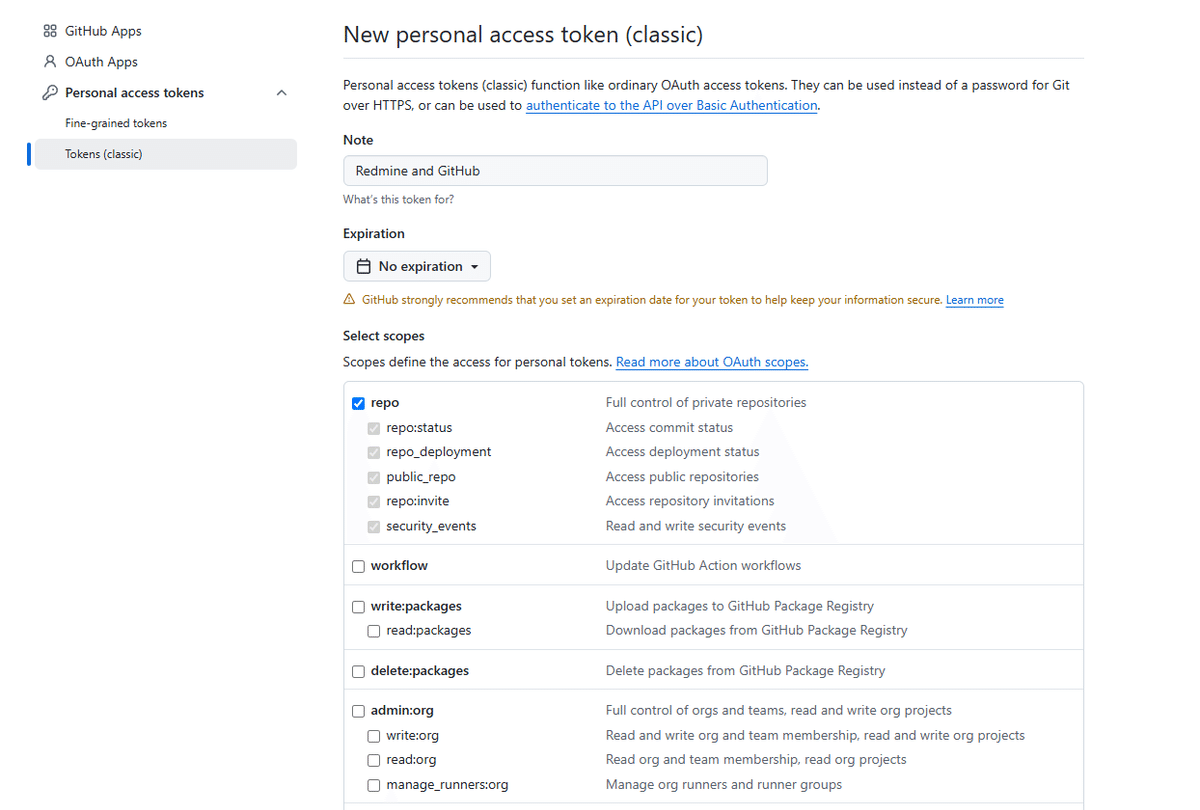Switch to Tokens (classic)
The height and width of the screenshot is (810, 1200).
pyautogui.click(x=105, y=154)
